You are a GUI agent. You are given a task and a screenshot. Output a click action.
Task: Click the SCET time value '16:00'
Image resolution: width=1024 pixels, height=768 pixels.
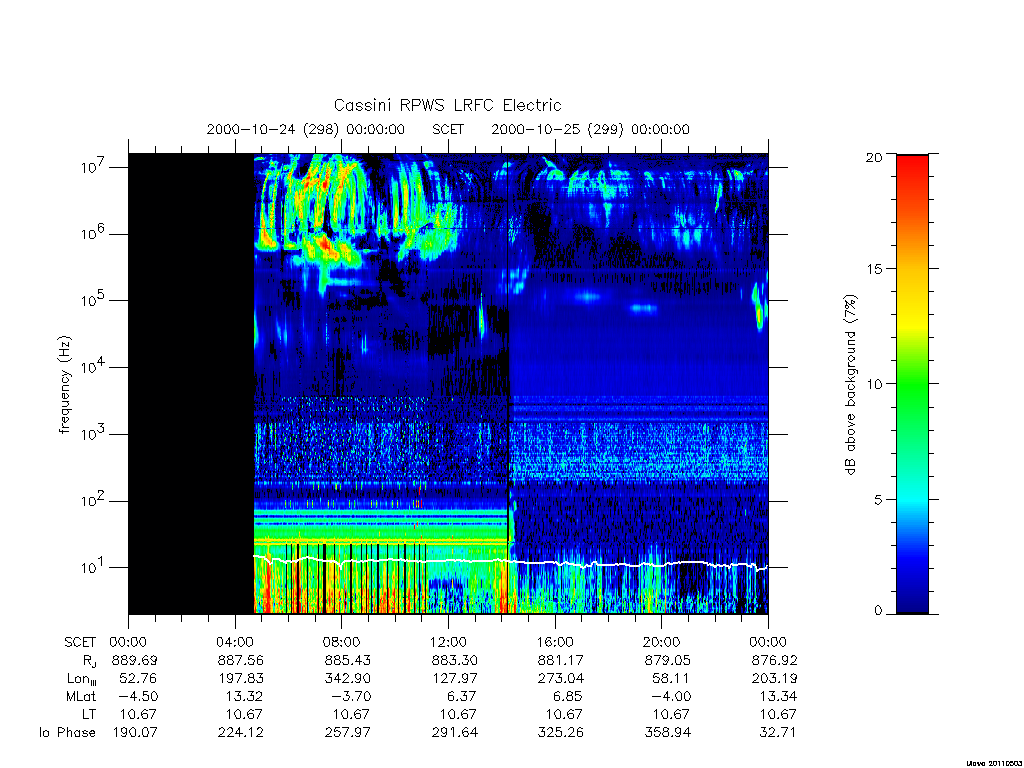click(555, 642)
